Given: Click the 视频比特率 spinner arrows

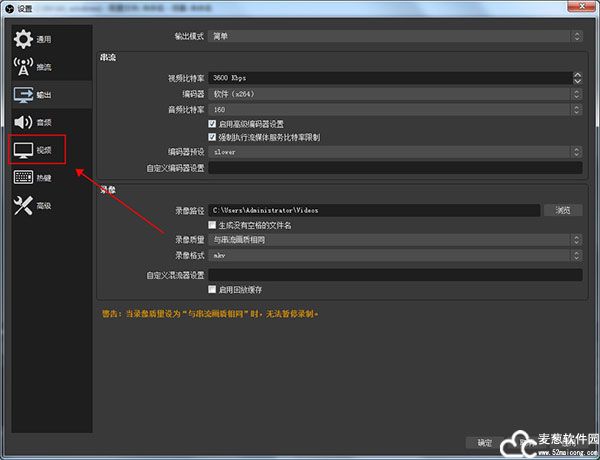Looking at the screenshot, I should point(577,78).
